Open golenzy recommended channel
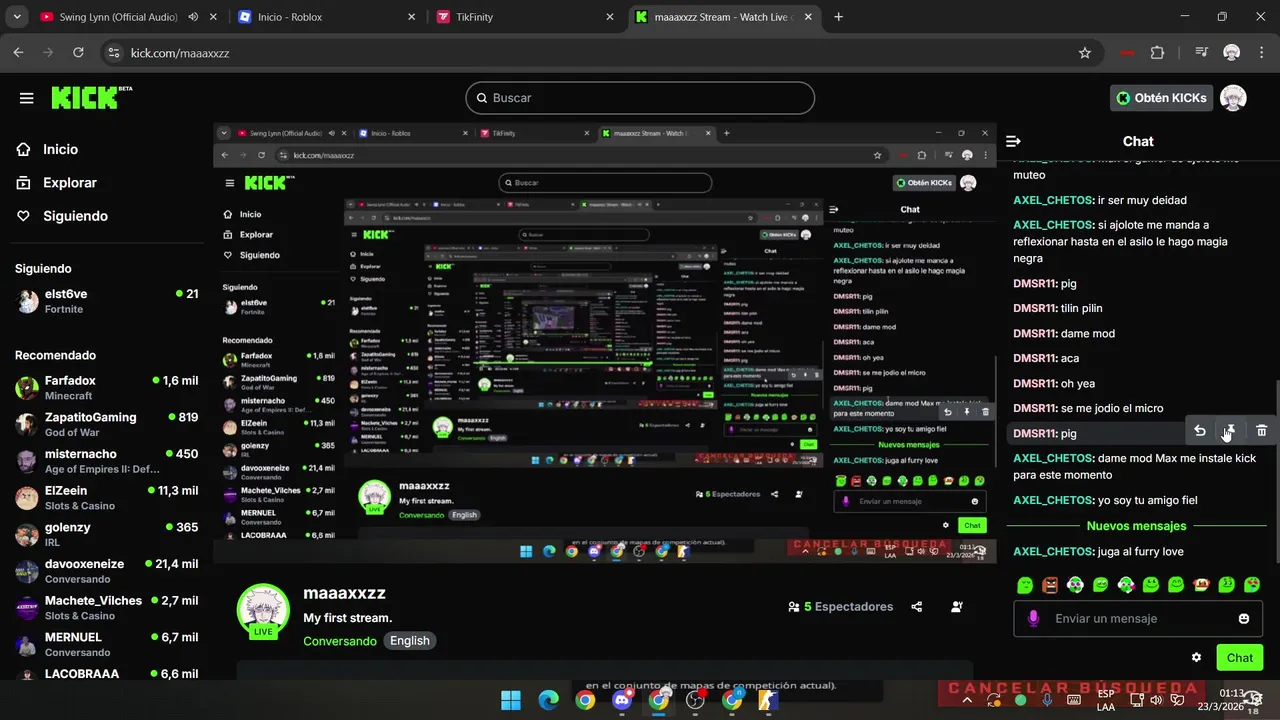This screenshot has width=1280, height=720. (106, 534)
